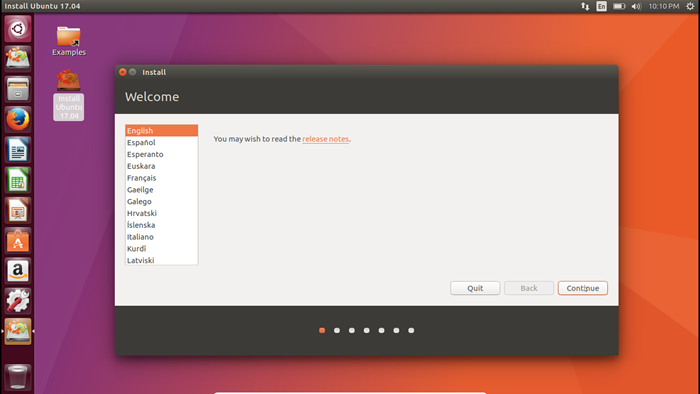The width and height of the screenshot is (700, 394).
Task: Open the Examples folder on desktop
Action: pyautogui.click(x=69, y=41)
